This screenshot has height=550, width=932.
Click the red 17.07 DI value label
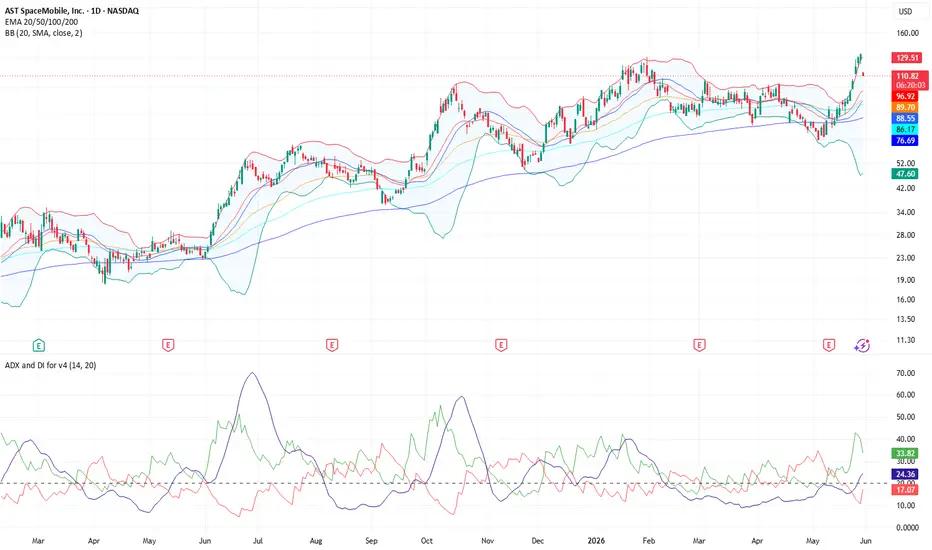tap(905, 490)
